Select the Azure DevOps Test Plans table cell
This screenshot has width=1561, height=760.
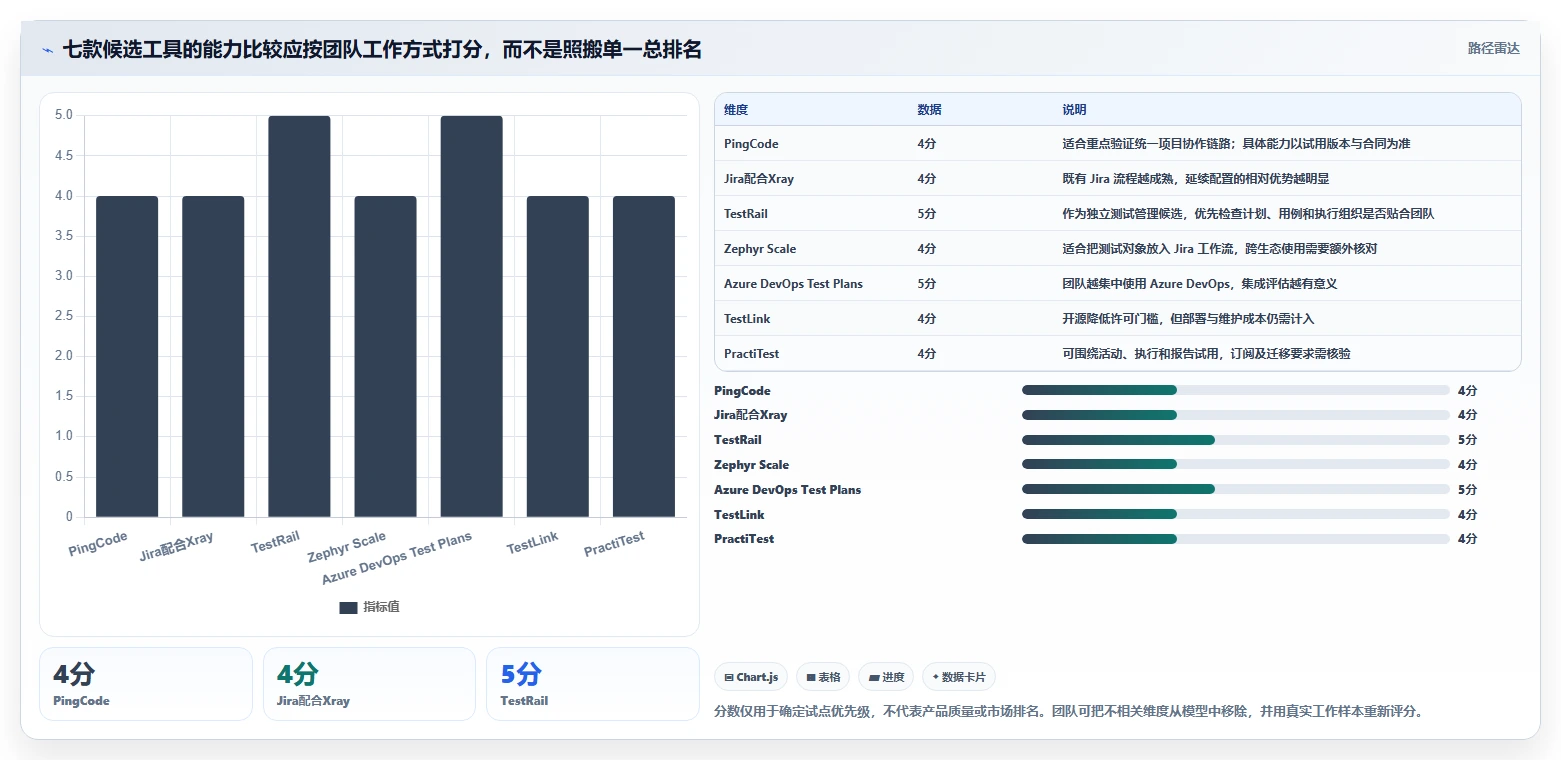tap(793, 284)
